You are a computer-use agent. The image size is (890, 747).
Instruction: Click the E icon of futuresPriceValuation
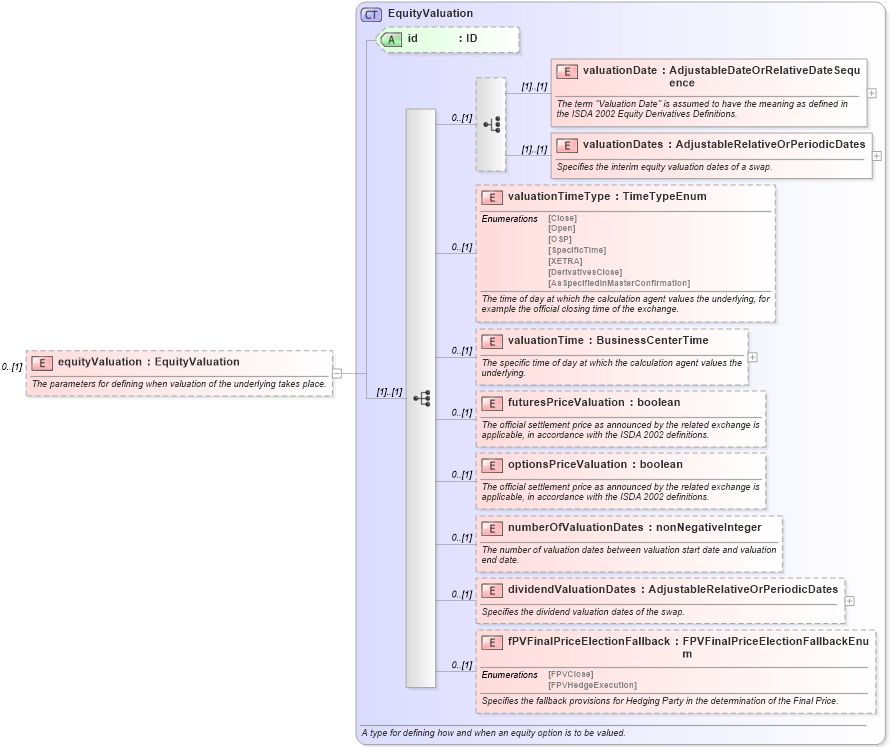click(491, 403)
